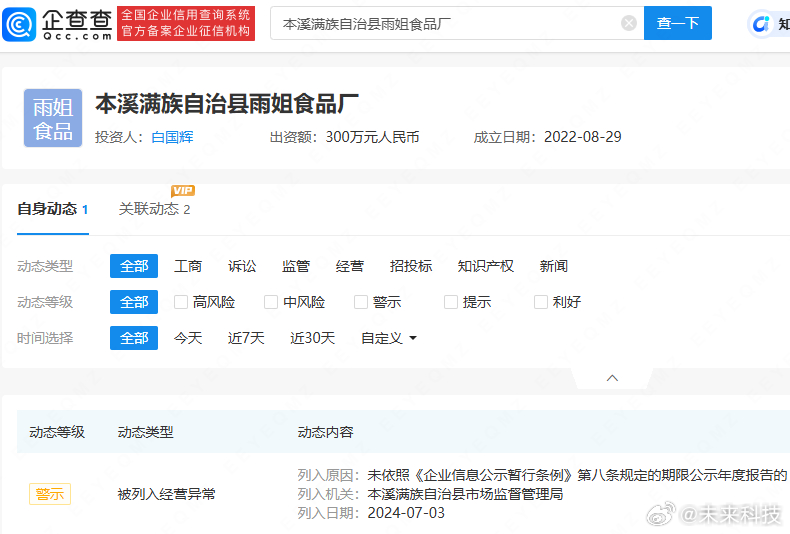
Task: Check the 警示 level checkbox
Action: tap(361, 302)
